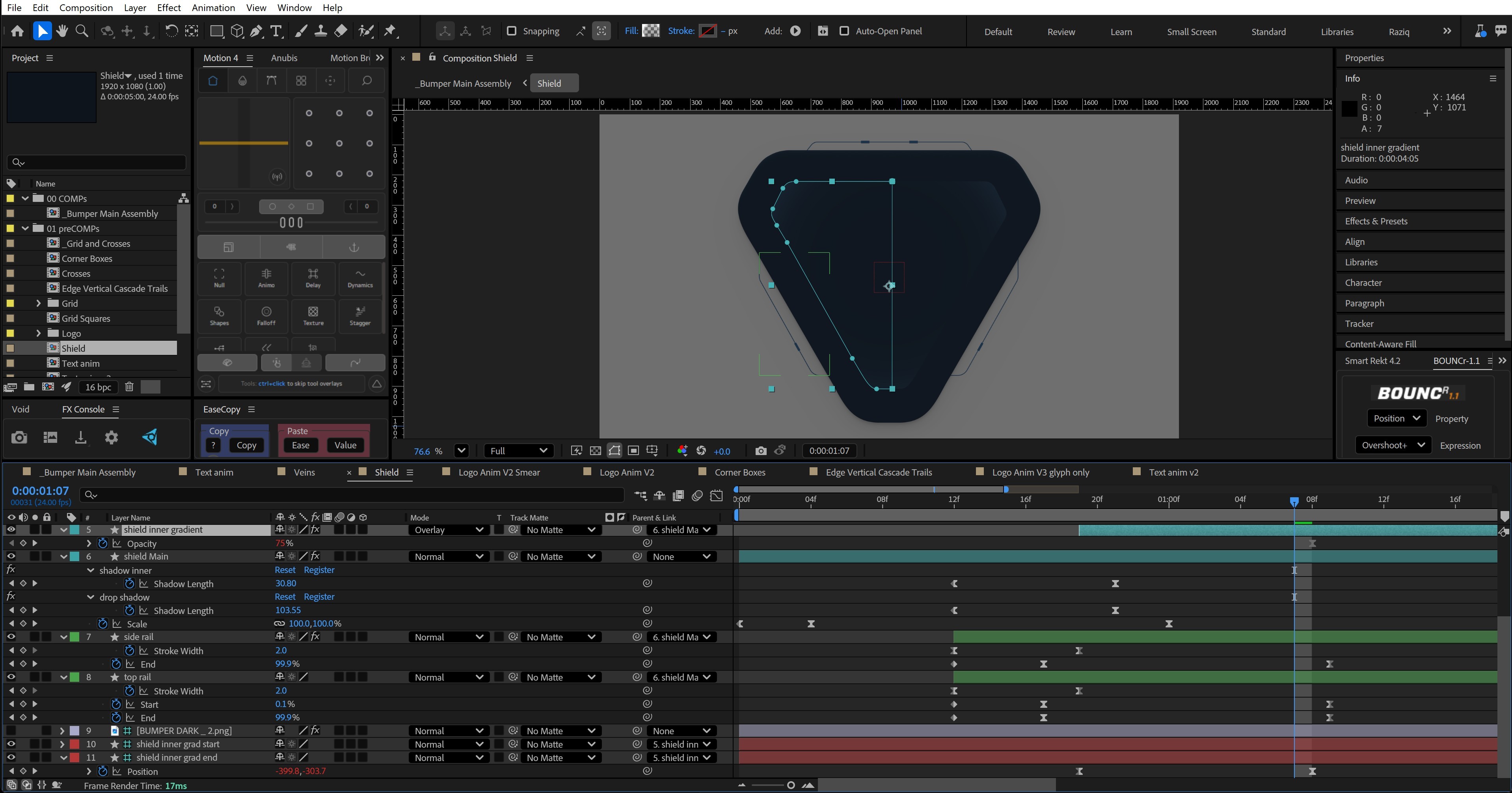Enable the Auto-Open Panel checkbox

(x=844, y=31)
